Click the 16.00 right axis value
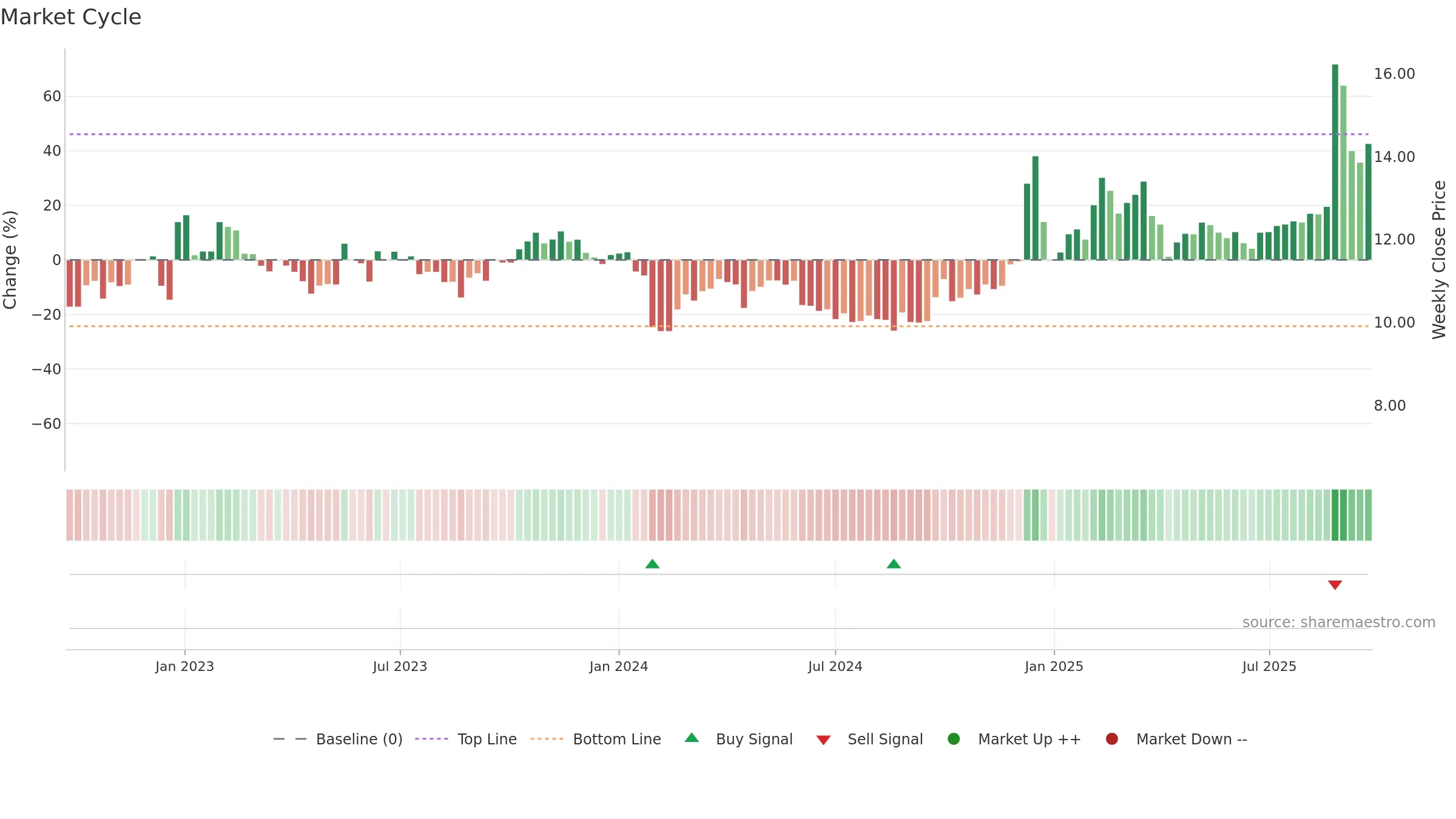This screenshot has width=1456, height=819. click(x=1394, y=74)
